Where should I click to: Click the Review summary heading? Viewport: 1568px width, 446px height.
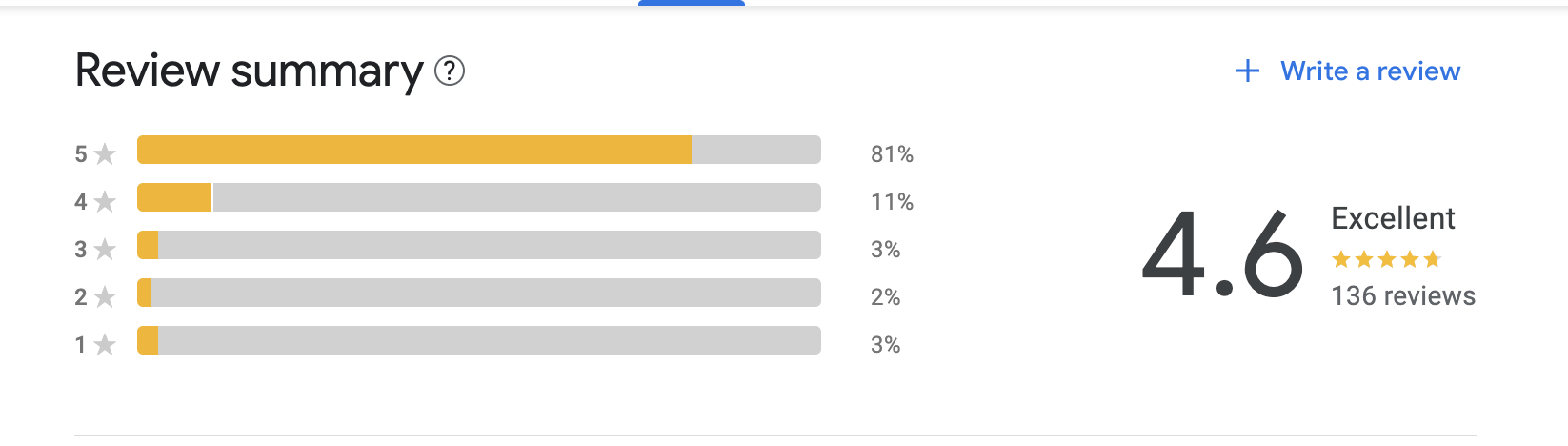[x=249, y=71]
